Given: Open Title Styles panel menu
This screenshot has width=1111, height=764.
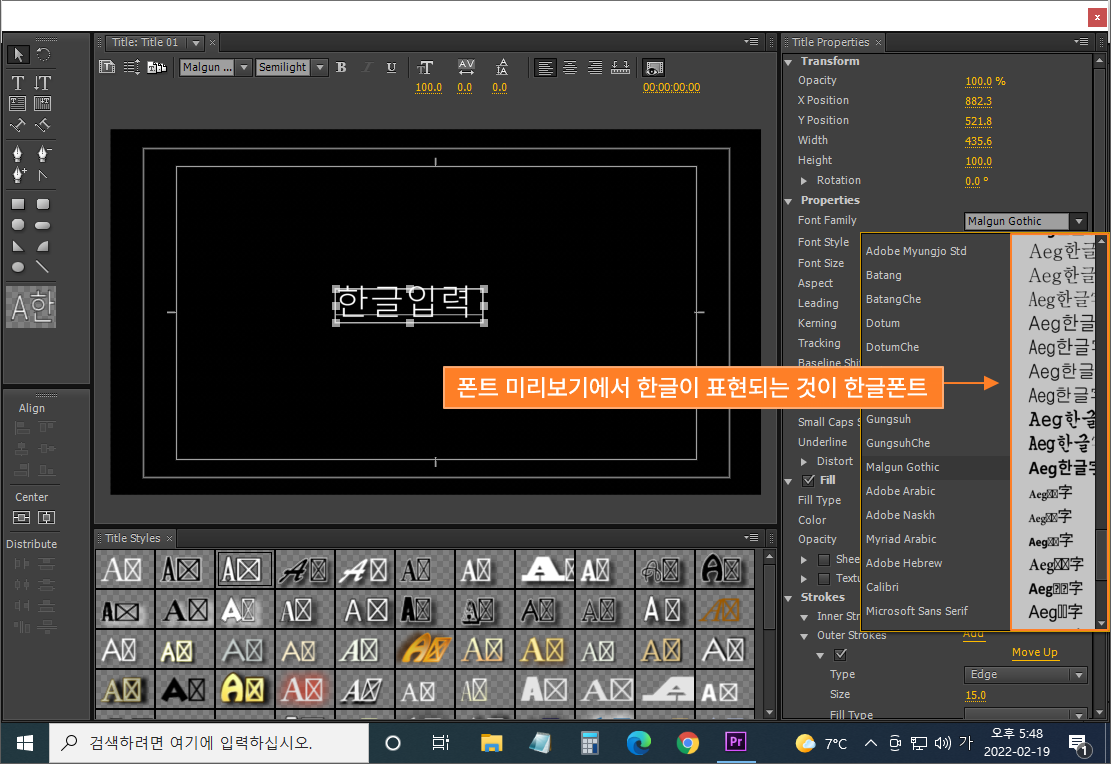Looking at the screenshot, I should (751, 538).
